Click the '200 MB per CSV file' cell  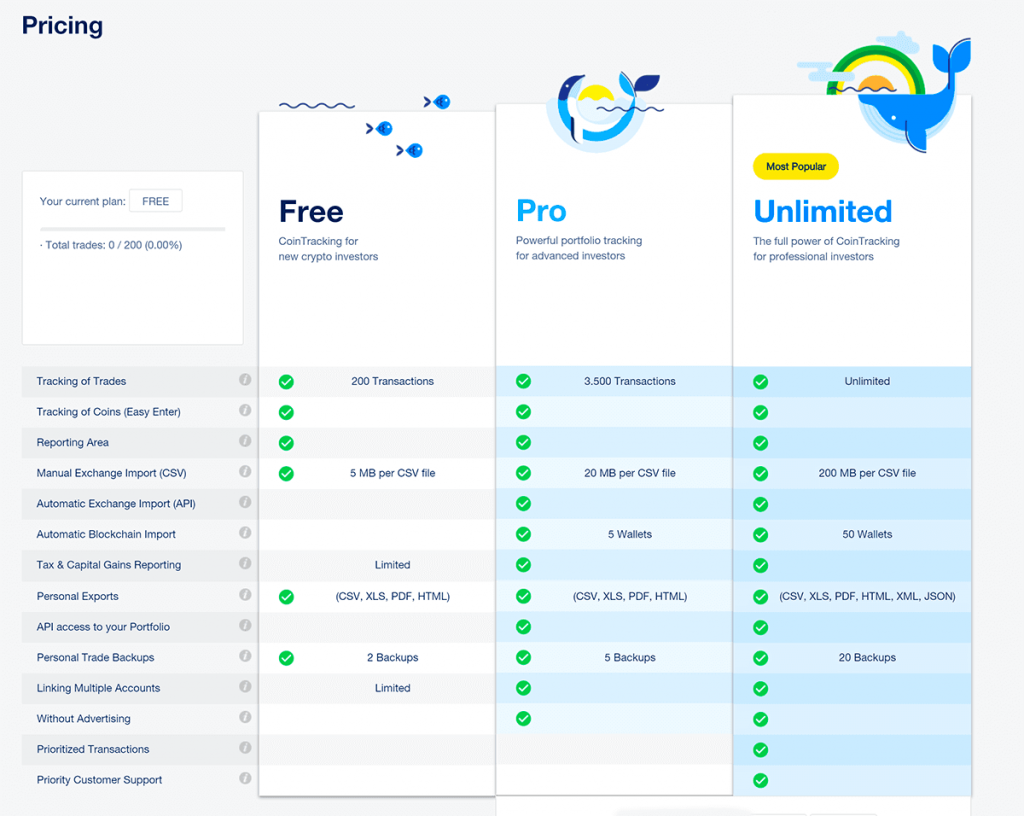867,473
